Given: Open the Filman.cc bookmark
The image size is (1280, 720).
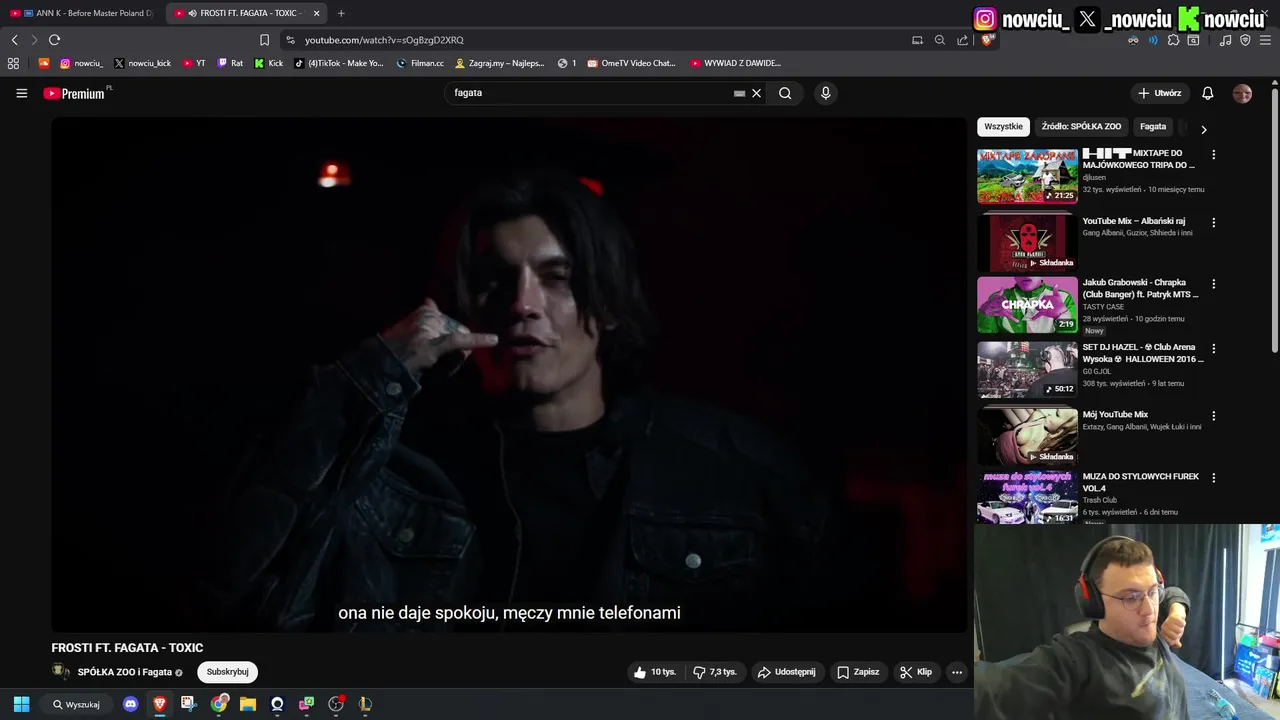Looking at the screenshot, I should [420, 63].
